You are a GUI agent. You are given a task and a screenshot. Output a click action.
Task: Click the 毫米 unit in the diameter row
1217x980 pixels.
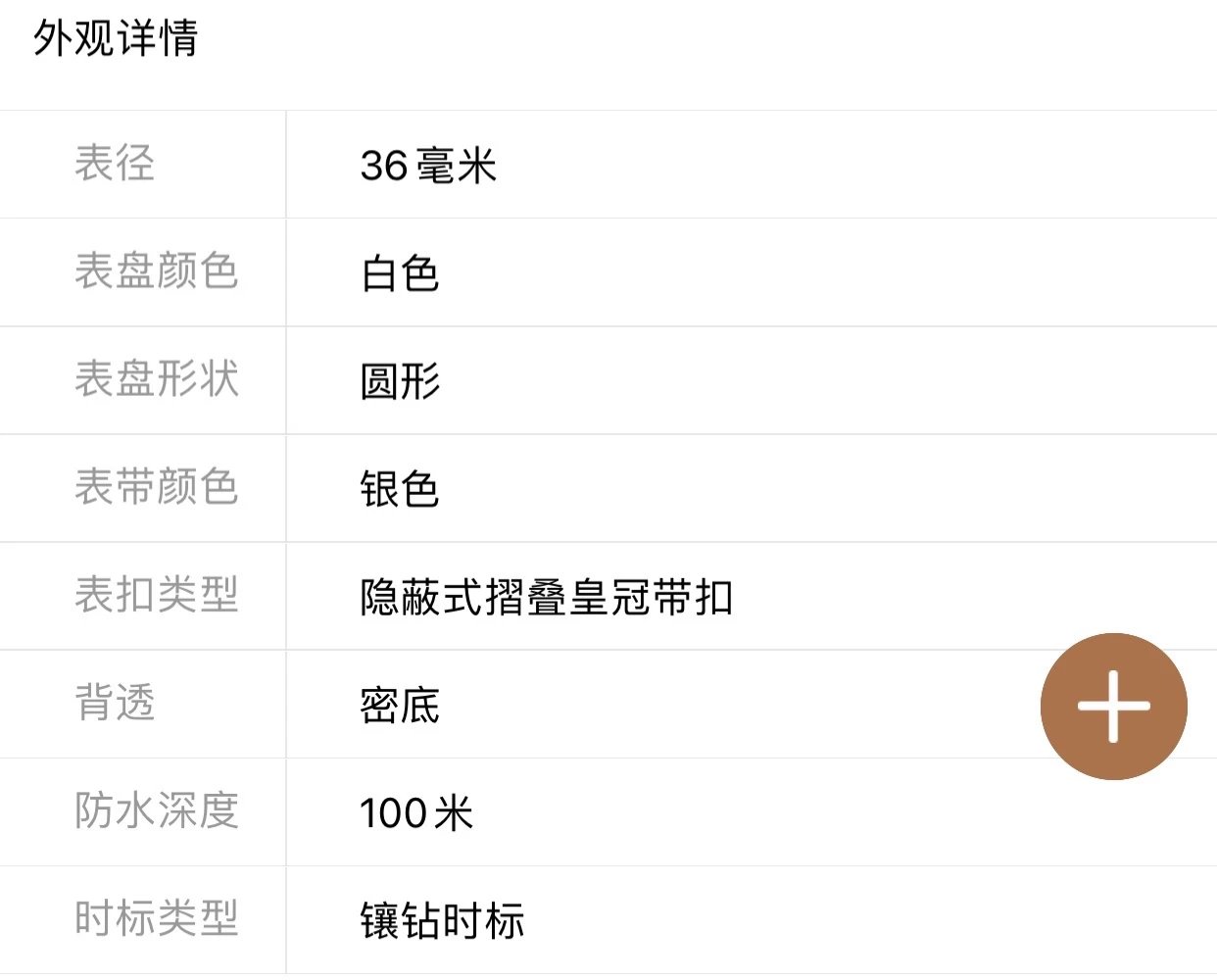click(x=457, y=166)
